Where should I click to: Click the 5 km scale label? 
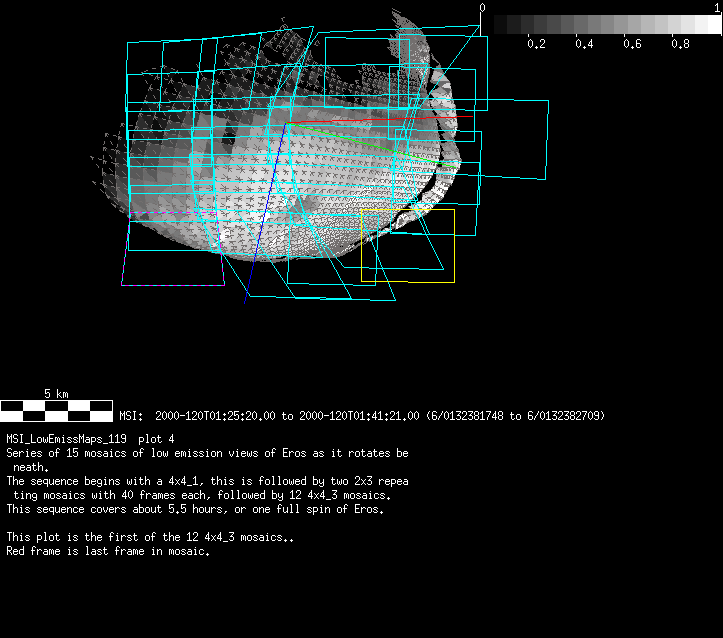pos(56,394)
